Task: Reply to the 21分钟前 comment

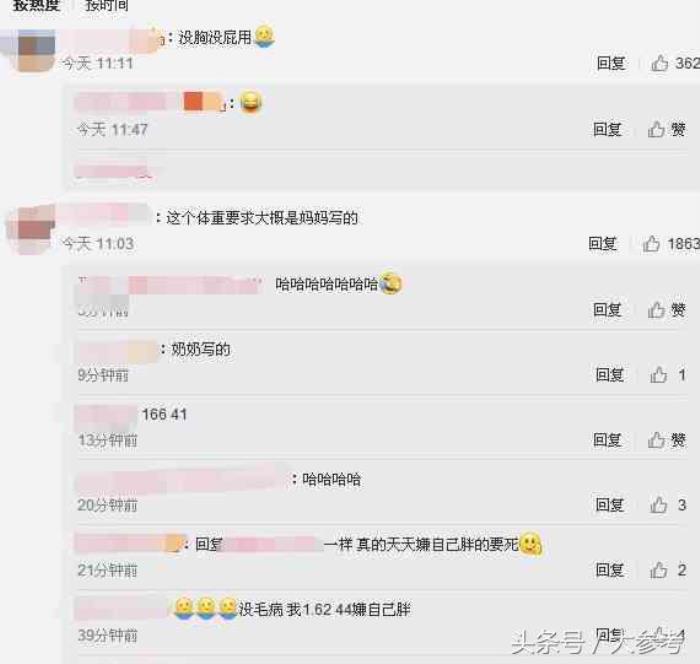Action: point(609,570)
